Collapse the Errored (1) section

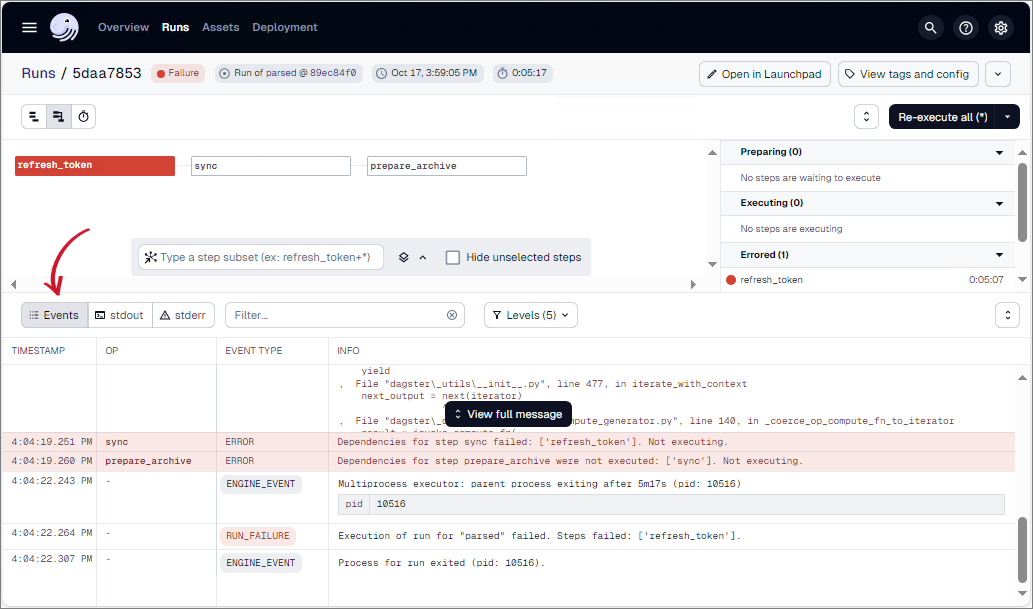pos(999,255)
